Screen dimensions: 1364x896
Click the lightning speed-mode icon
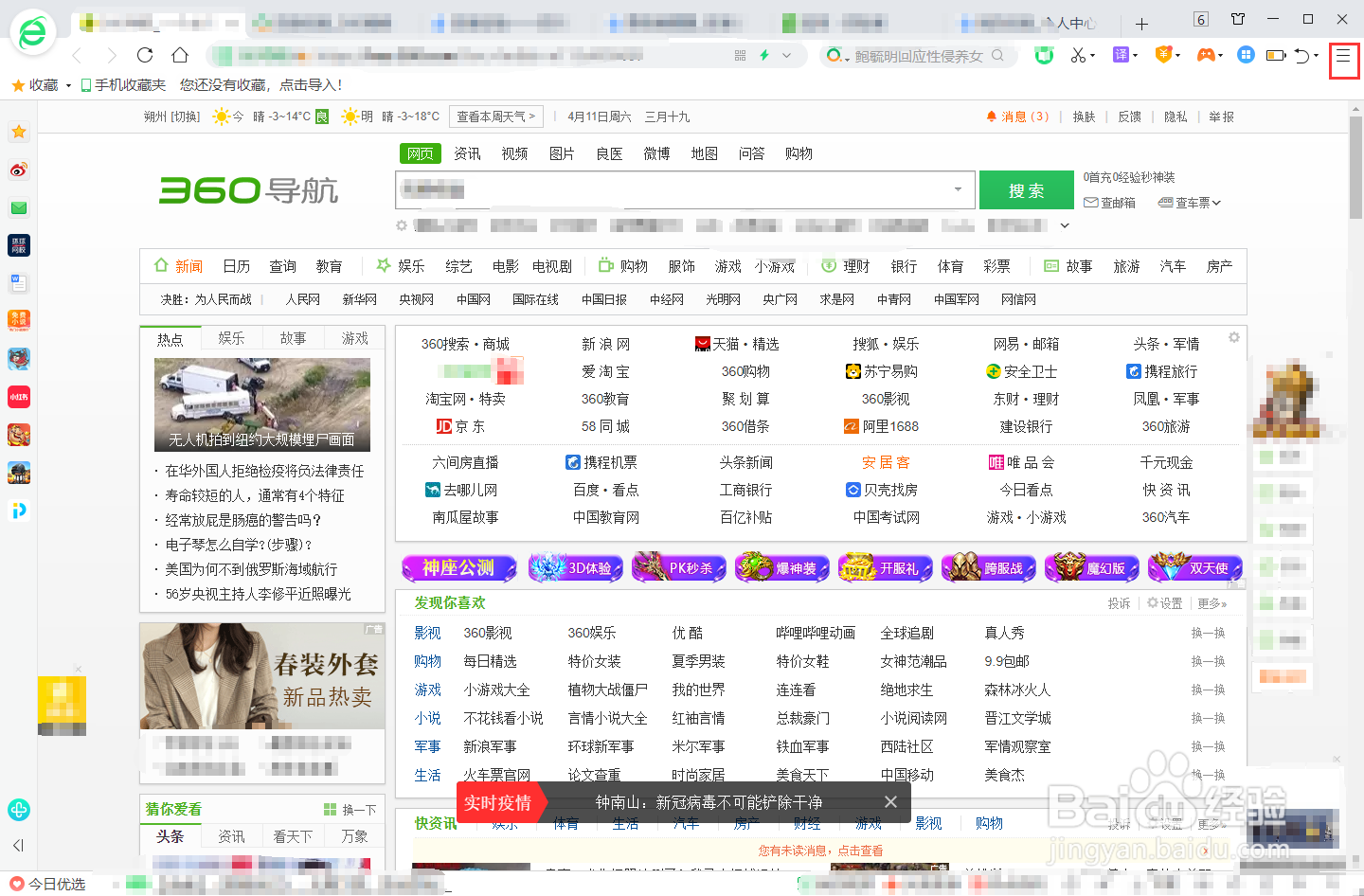click(x=764, y=55)
